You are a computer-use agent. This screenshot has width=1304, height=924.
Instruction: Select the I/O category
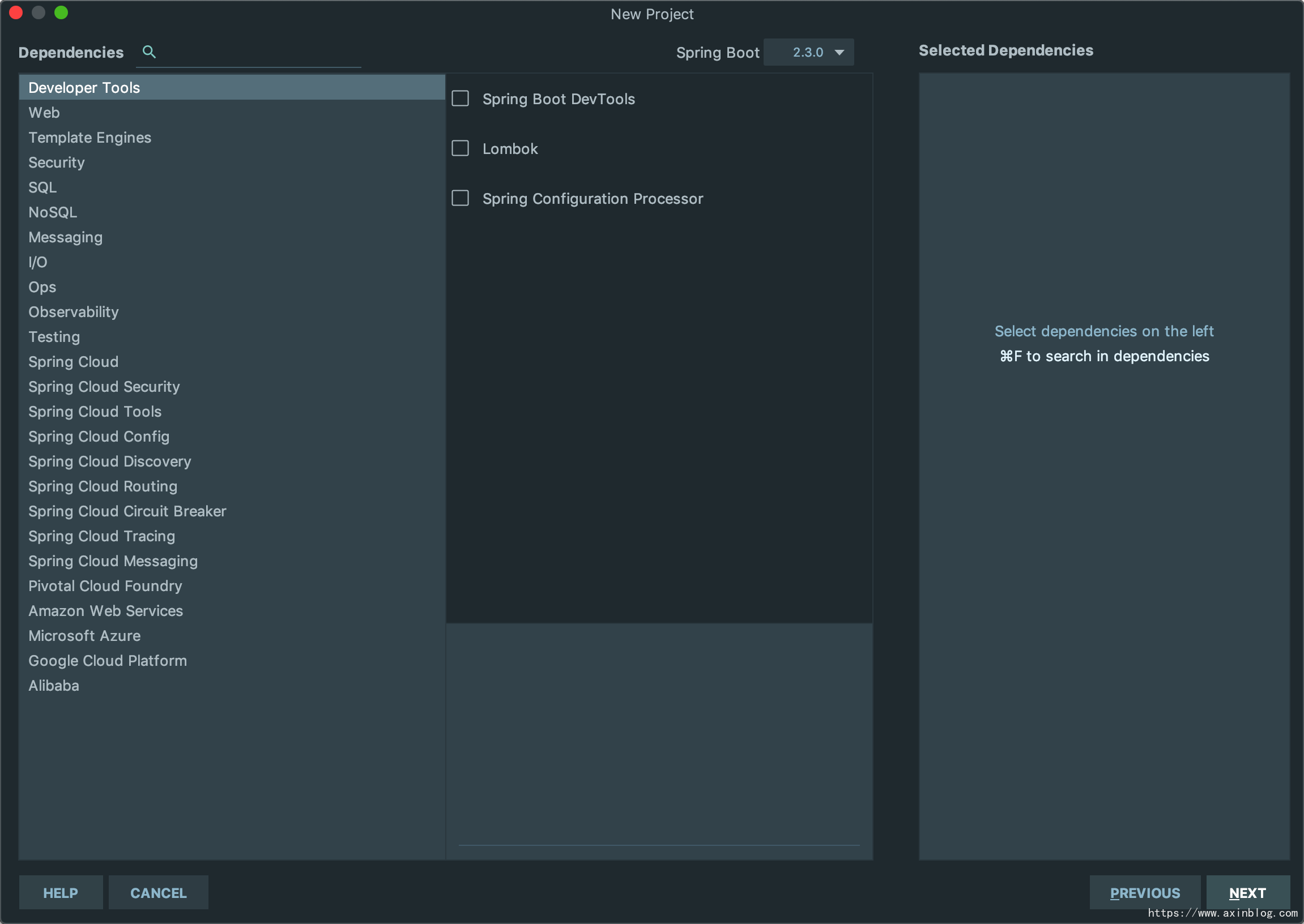232,262
